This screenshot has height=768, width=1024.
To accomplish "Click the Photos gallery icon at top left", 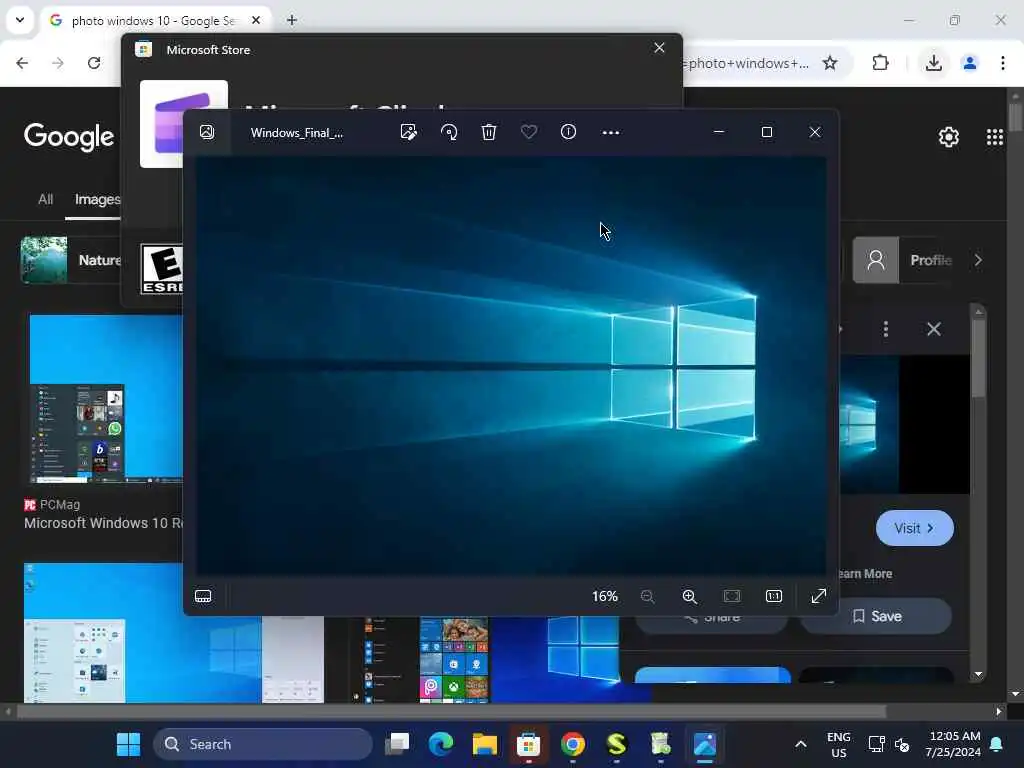I will tap(207, 133).
